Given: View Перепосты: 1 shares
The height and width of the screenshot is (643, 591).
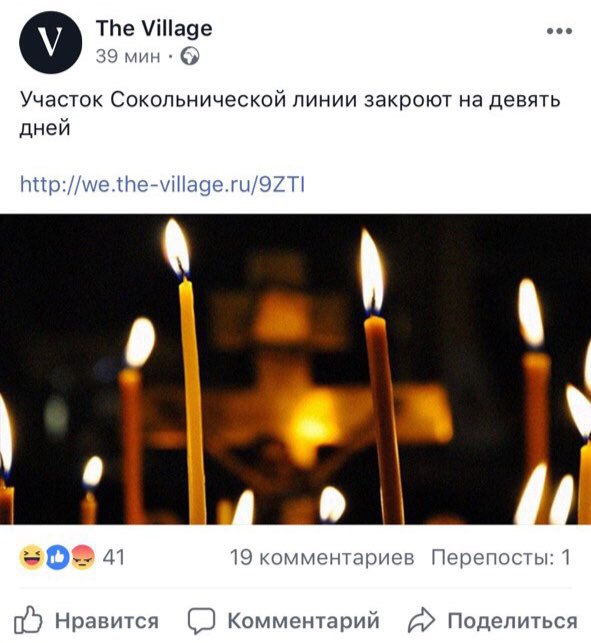Looking at the screenshot, I should point(501,557).
